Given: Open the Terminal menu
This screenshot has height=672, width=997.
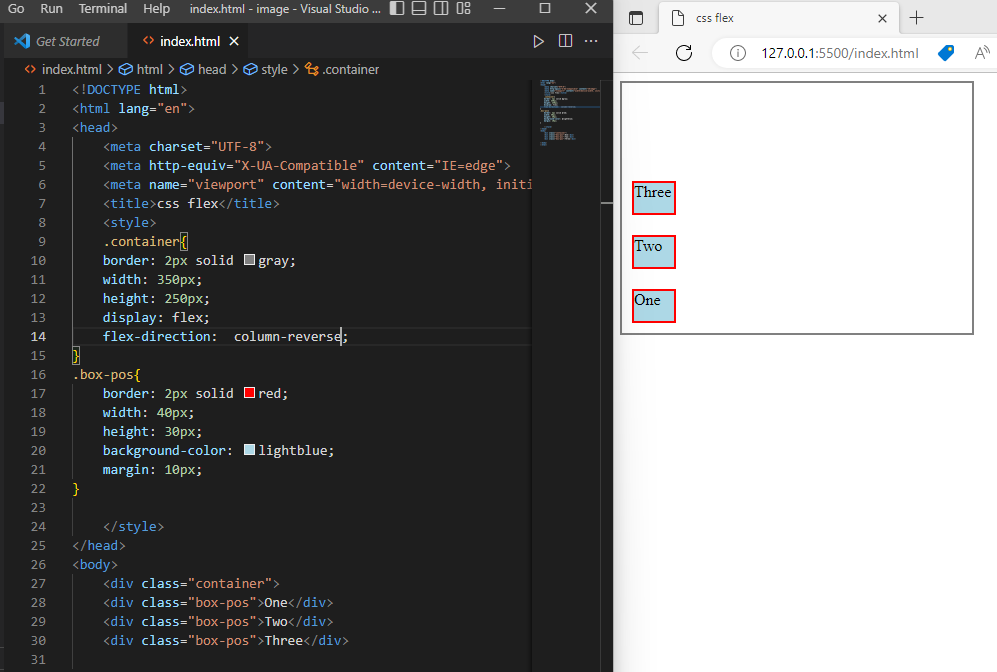Looking at the screenshot, I should pyautogui.click(x=103, y=8).
